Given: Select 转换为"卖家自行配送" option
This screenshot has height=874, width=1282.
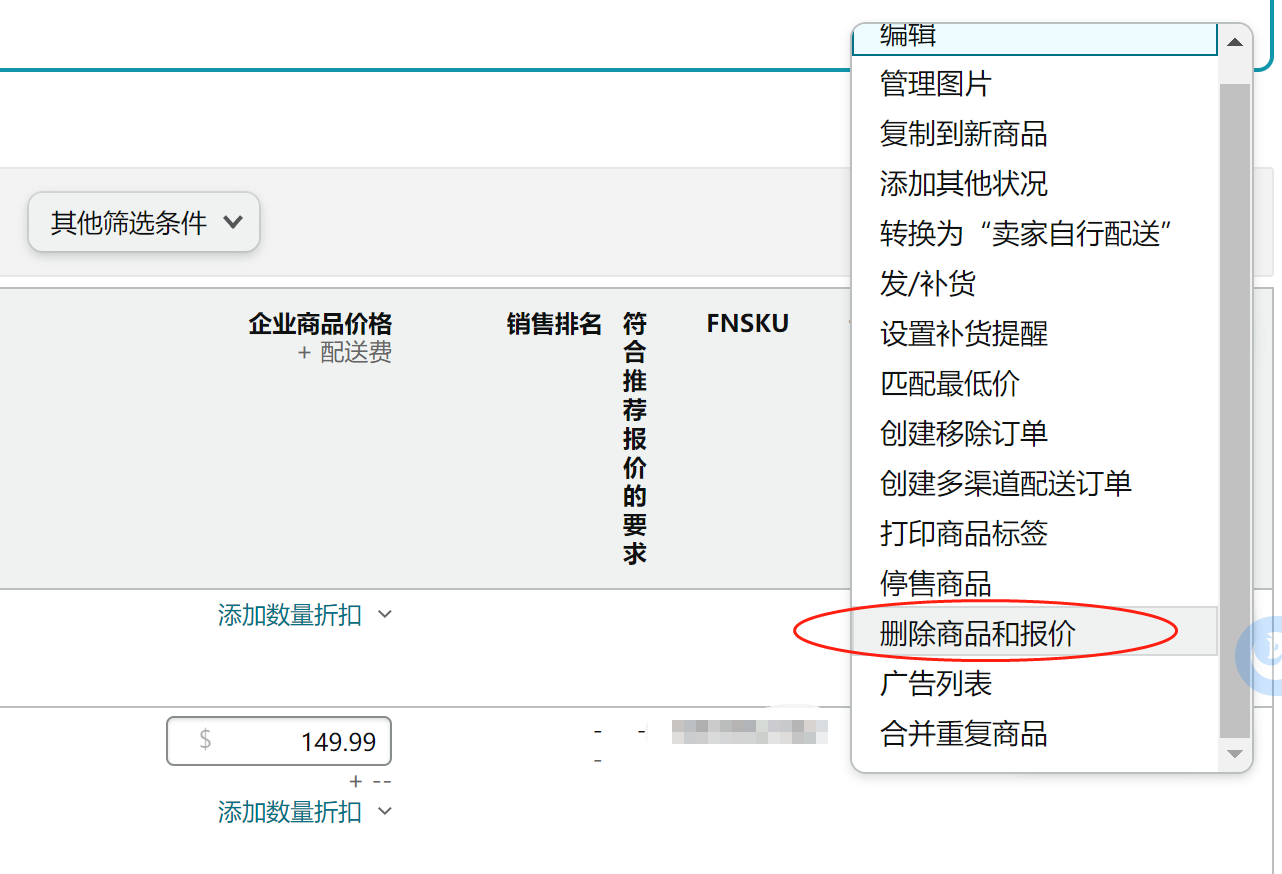Looking at the screenshot, I should point(1034,233).
